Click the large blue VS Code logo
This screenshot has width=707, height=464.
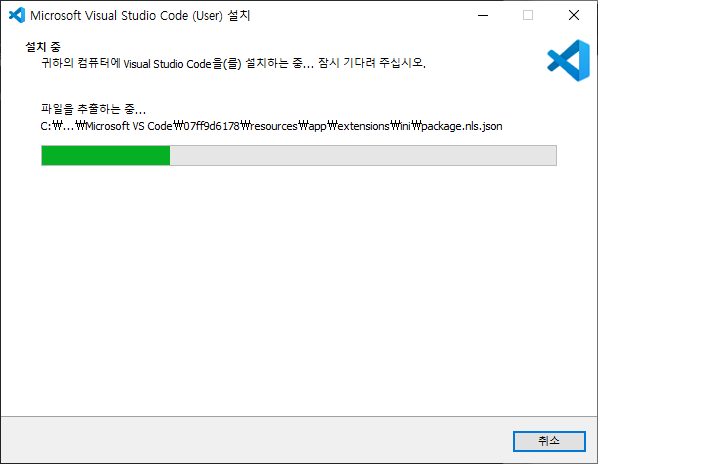pyautogui.click(x=569, y=60)
